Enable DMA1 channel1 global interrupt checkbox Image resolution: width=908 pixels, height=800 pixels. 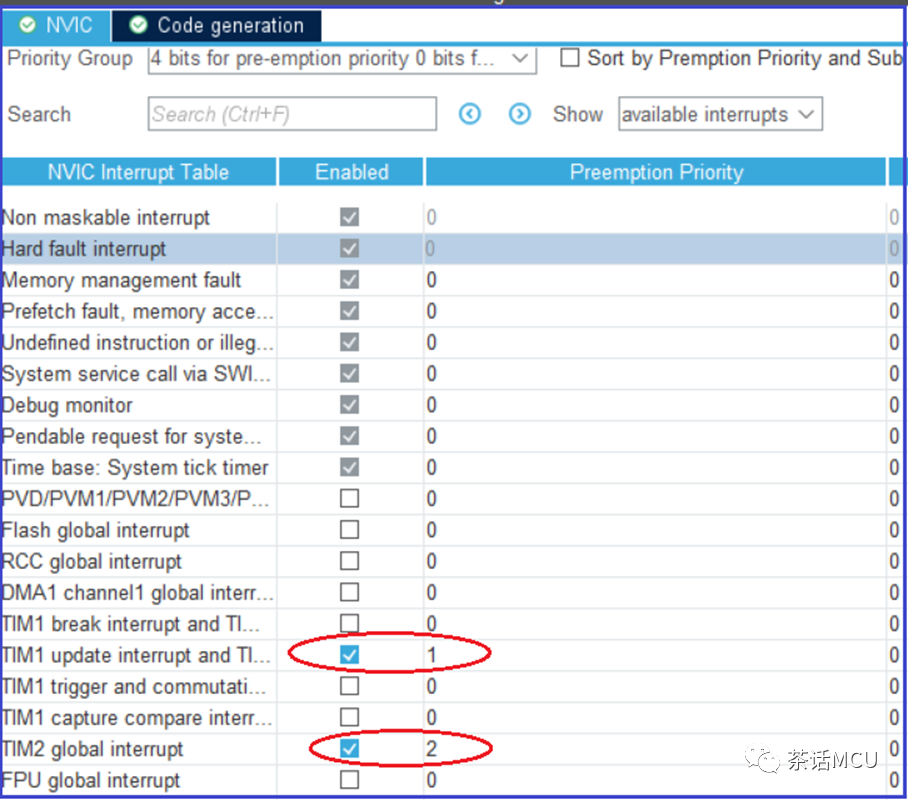349,592
